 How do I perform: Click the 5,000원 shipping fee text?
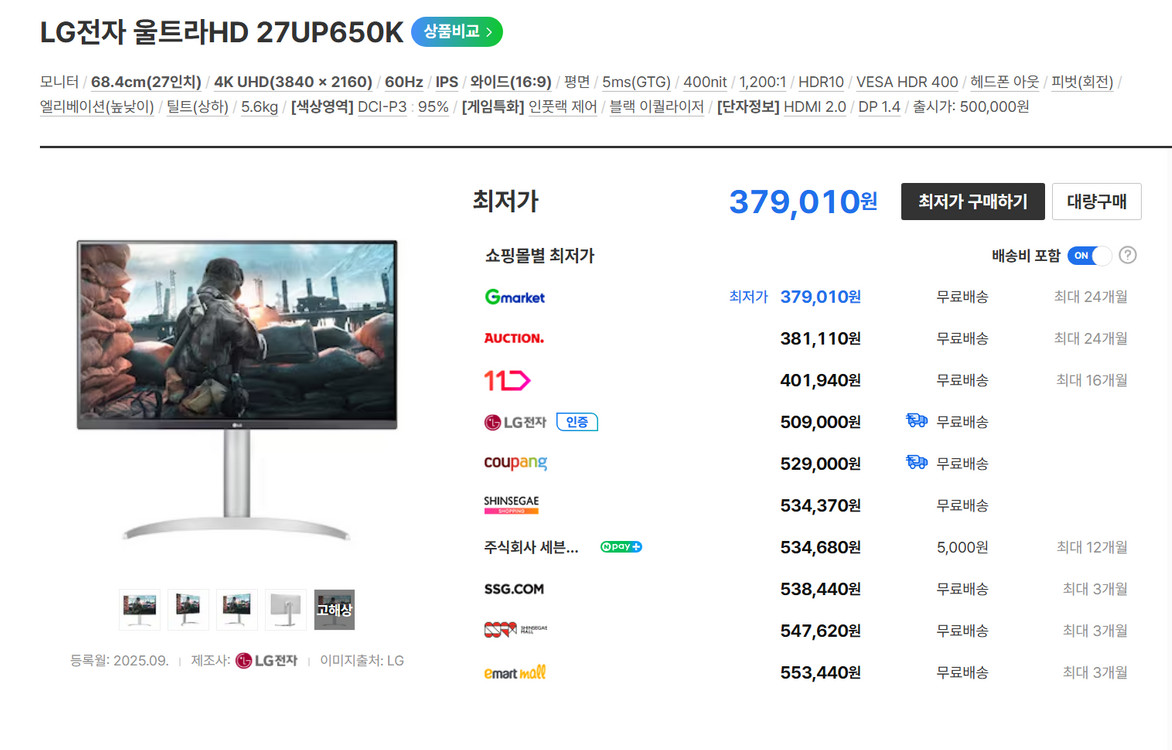click(x=962, y=547)
